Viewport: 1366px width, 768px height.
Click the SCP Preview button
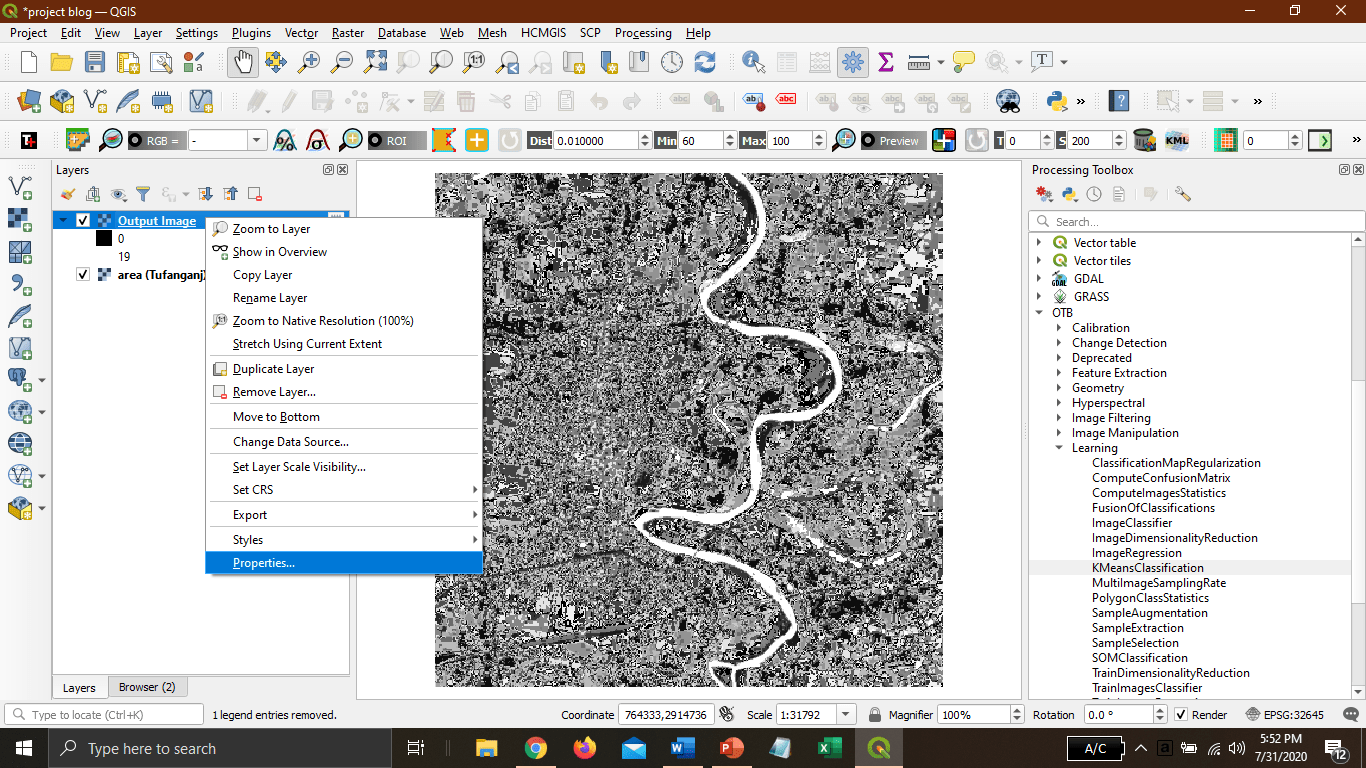(x=893, y=140)
